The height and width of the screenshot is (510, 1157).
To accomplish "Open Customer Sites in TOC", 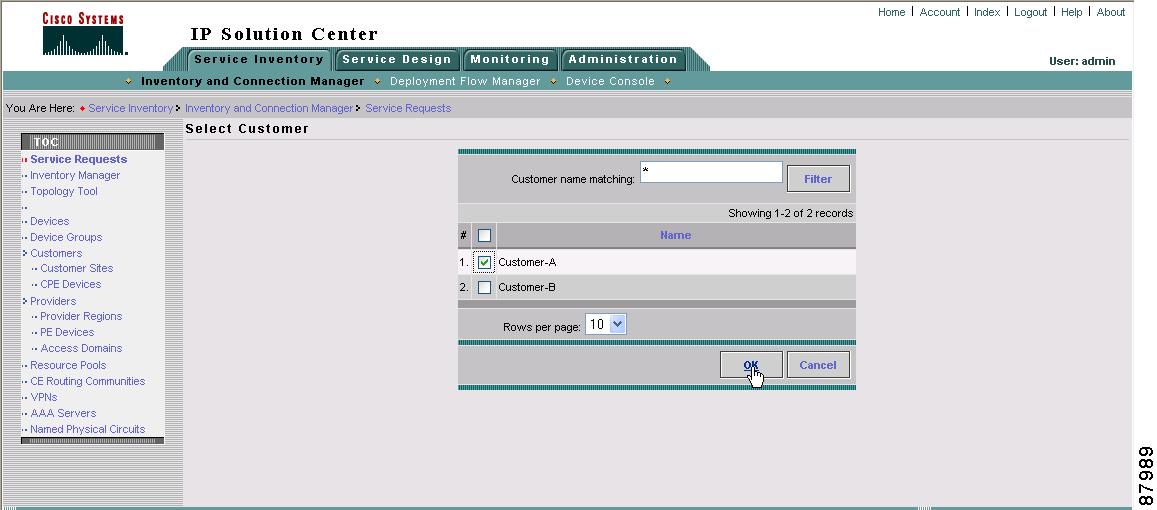I will (x=77, y=268).
